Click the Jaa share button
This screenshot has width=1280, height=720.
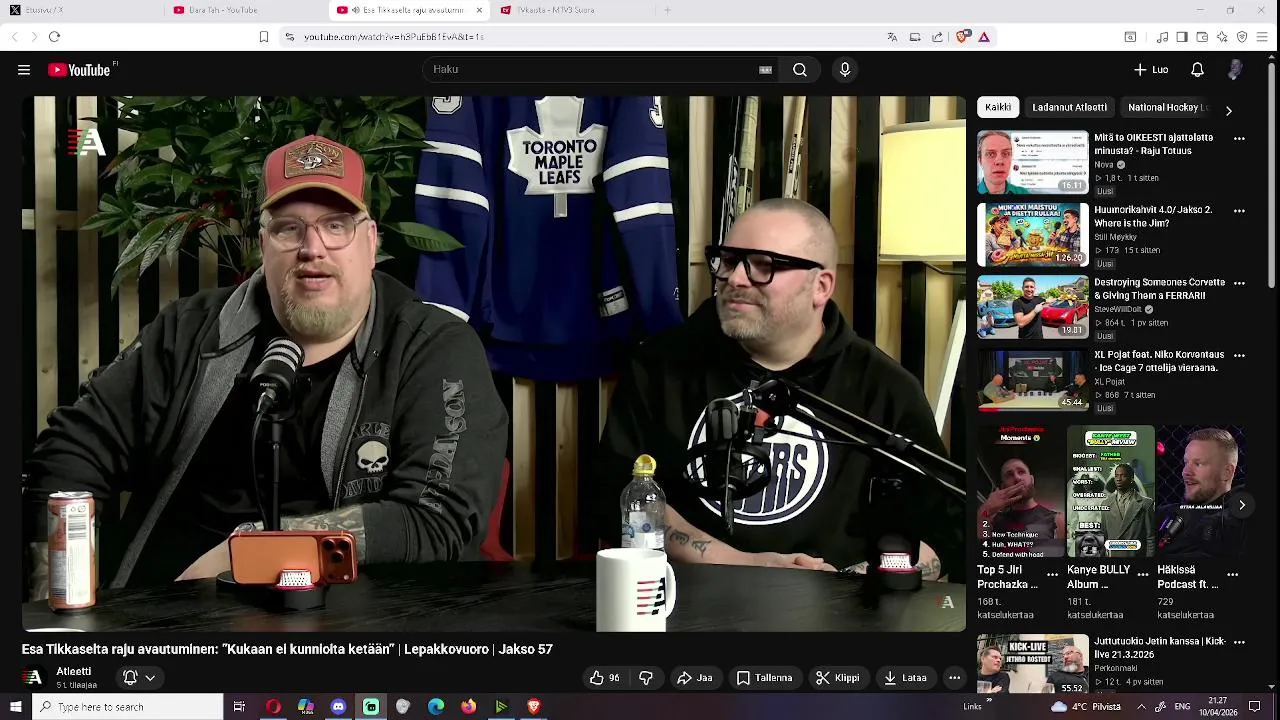pos(695,678)
